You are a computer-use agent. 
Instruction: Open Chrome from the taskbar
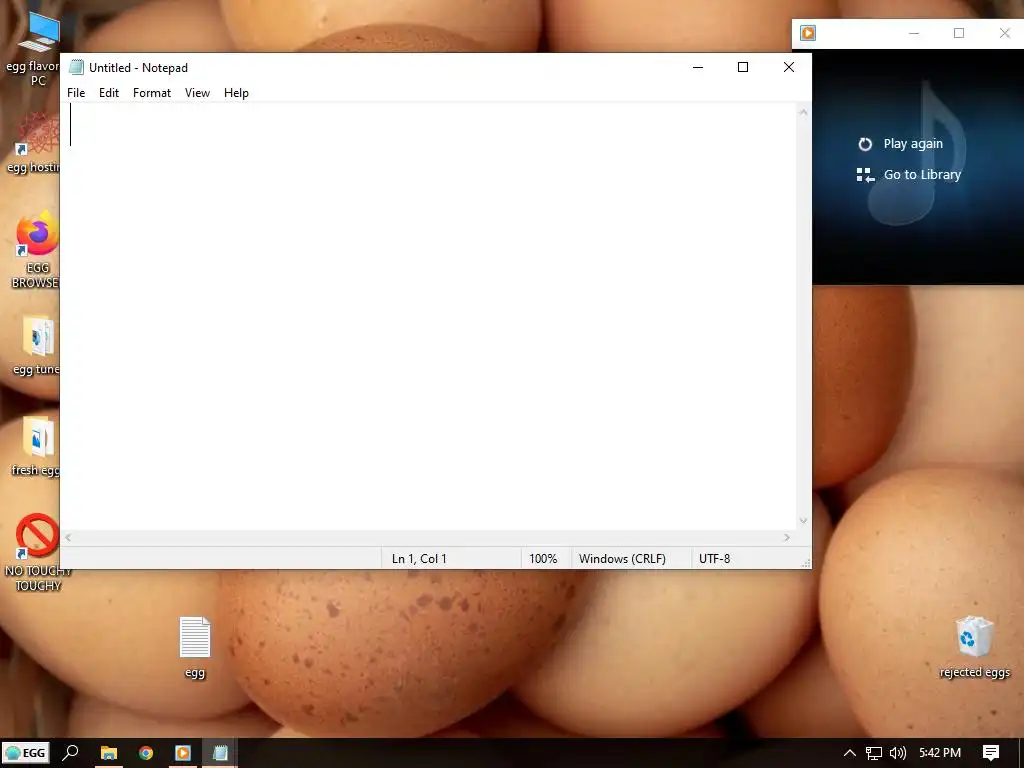pyautogui.click(x=146, y=753)
